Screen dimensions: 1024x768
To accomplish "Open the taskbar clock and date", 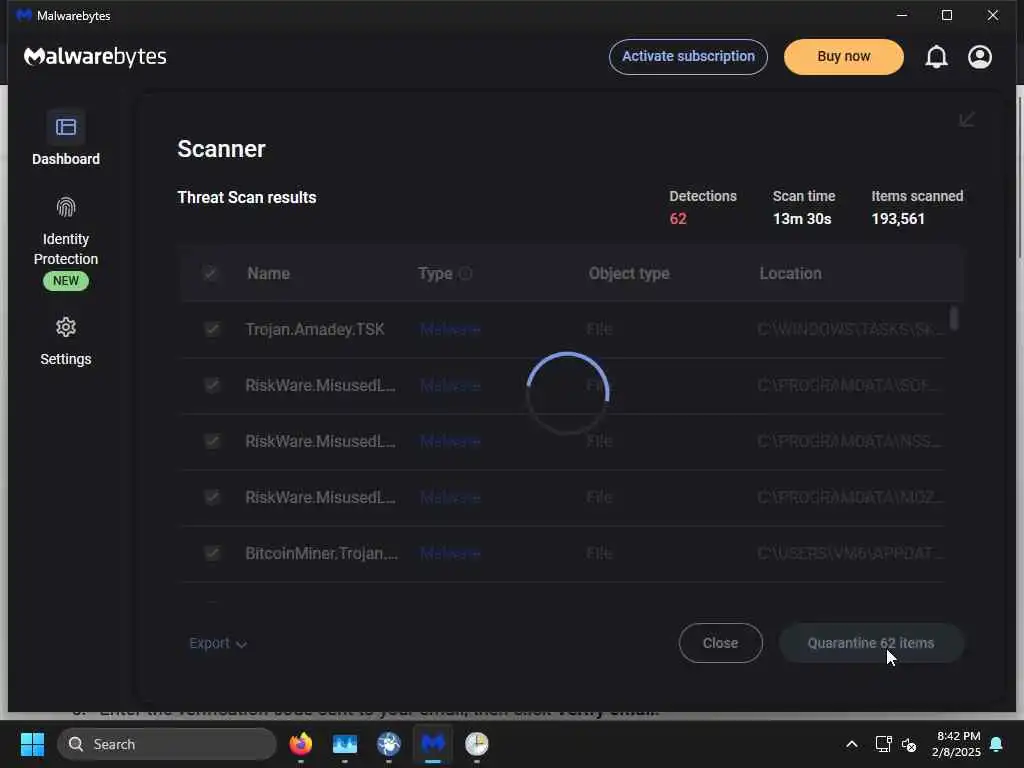I will point(957,744).
